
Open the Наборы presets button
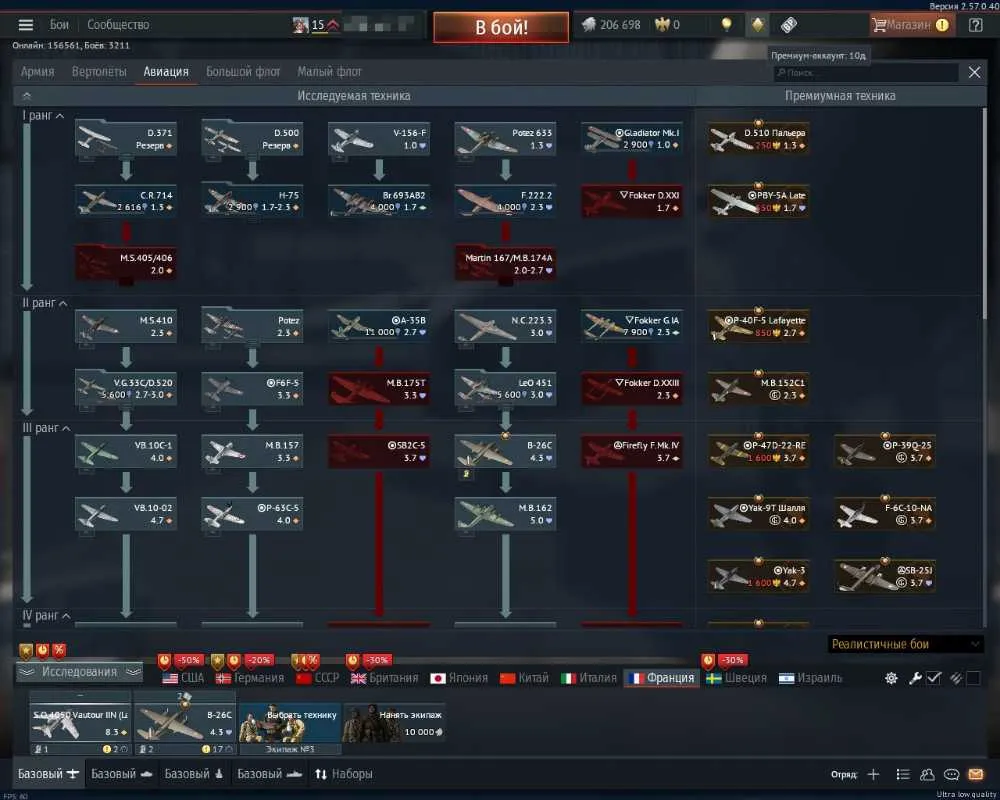[x=343, y=774]
